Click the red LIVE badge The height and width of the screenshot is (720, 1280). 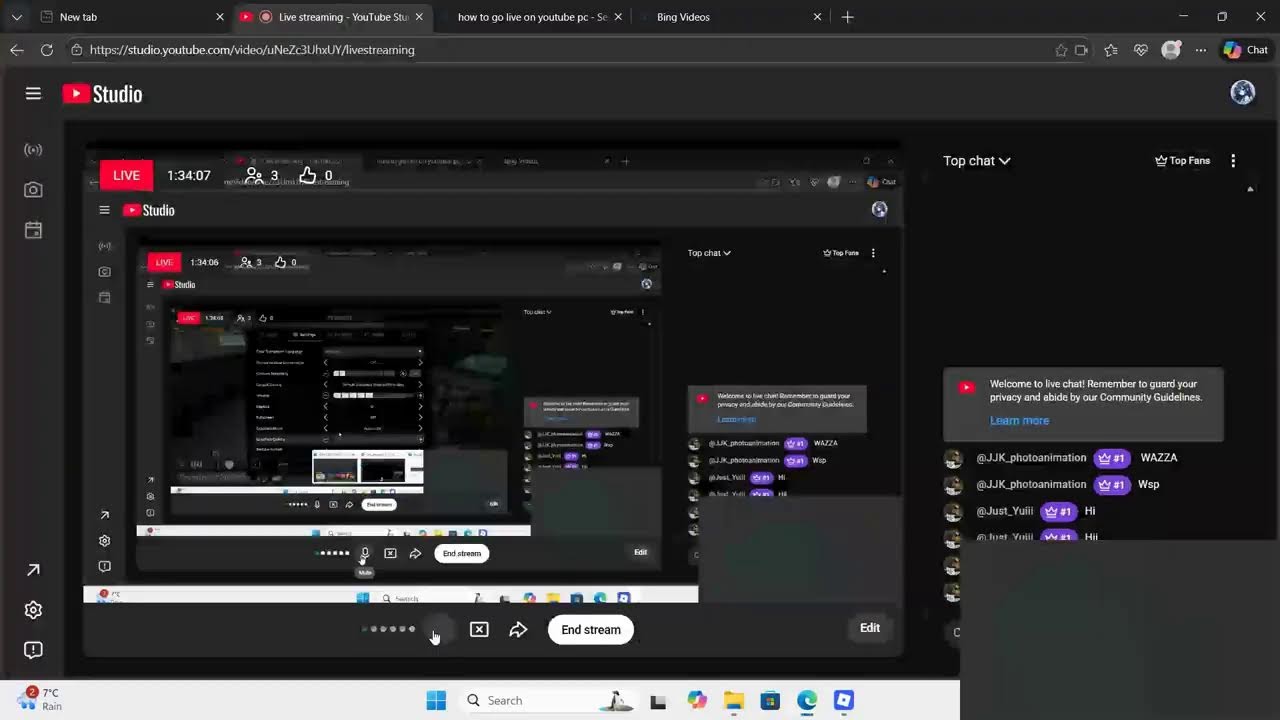126,175
